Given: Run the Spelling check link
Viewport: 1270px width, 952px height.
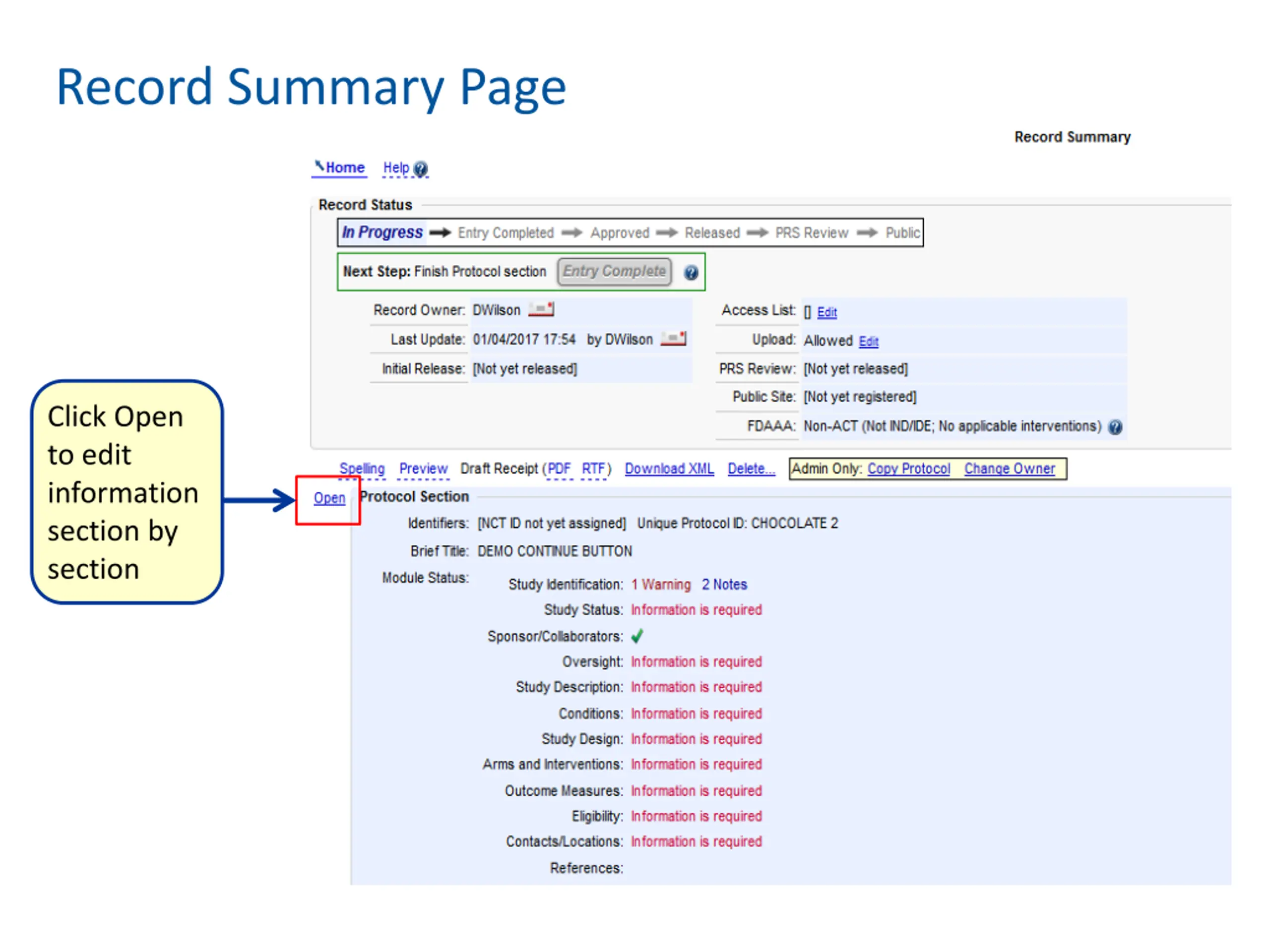Looking at the screenshot, I should (362, 469).
